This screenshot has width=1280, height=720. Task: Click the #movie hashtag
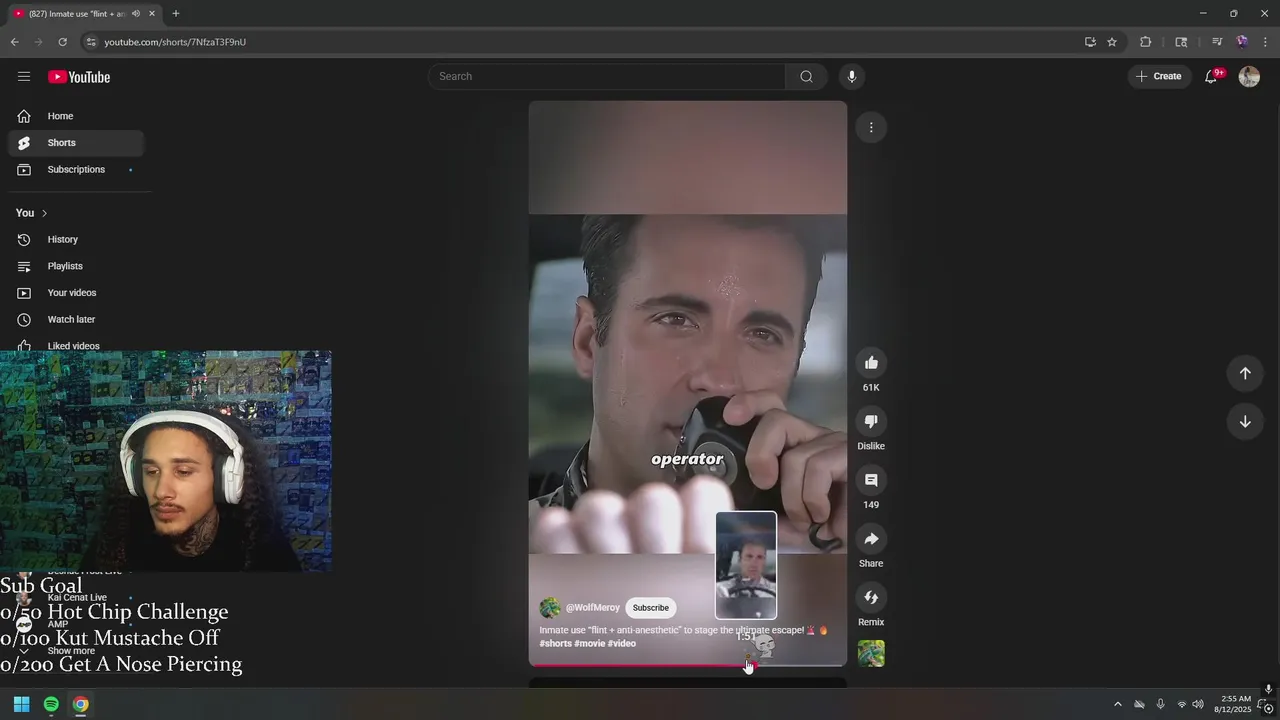[589, 644]
